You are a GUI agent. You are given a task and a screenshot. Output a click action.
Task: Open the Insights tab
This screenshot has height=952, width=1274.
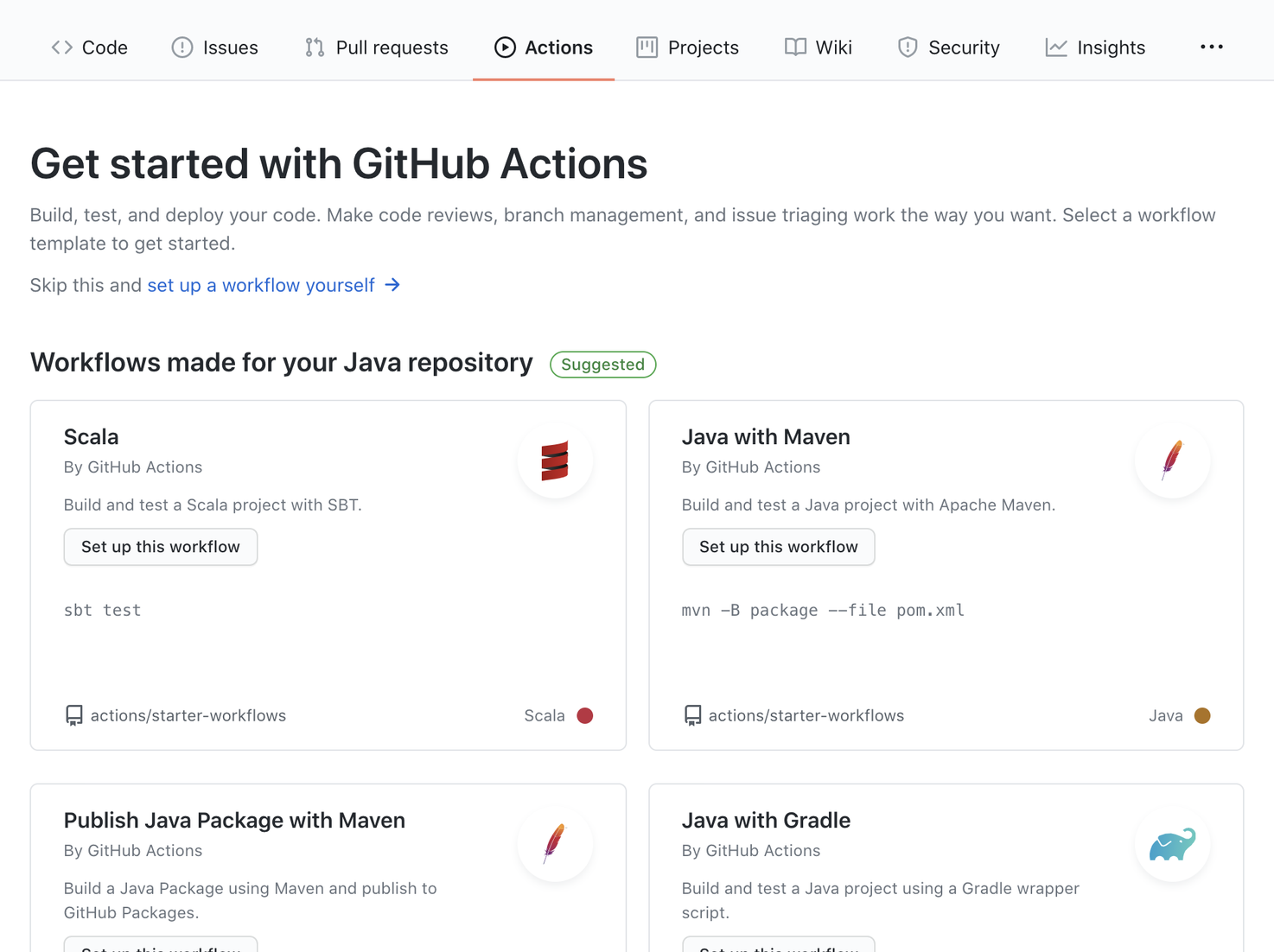click(1095, 48)
